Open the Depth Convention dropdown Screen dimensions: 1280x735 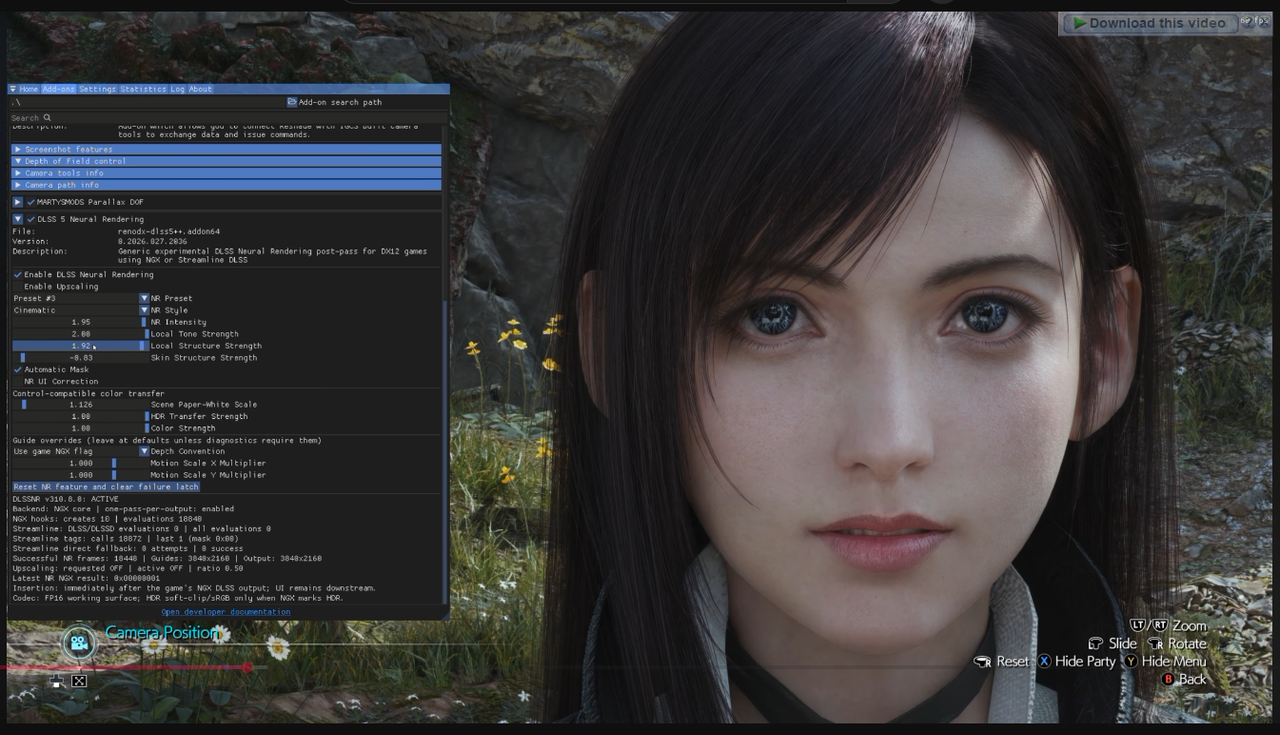tap(80, 451)
